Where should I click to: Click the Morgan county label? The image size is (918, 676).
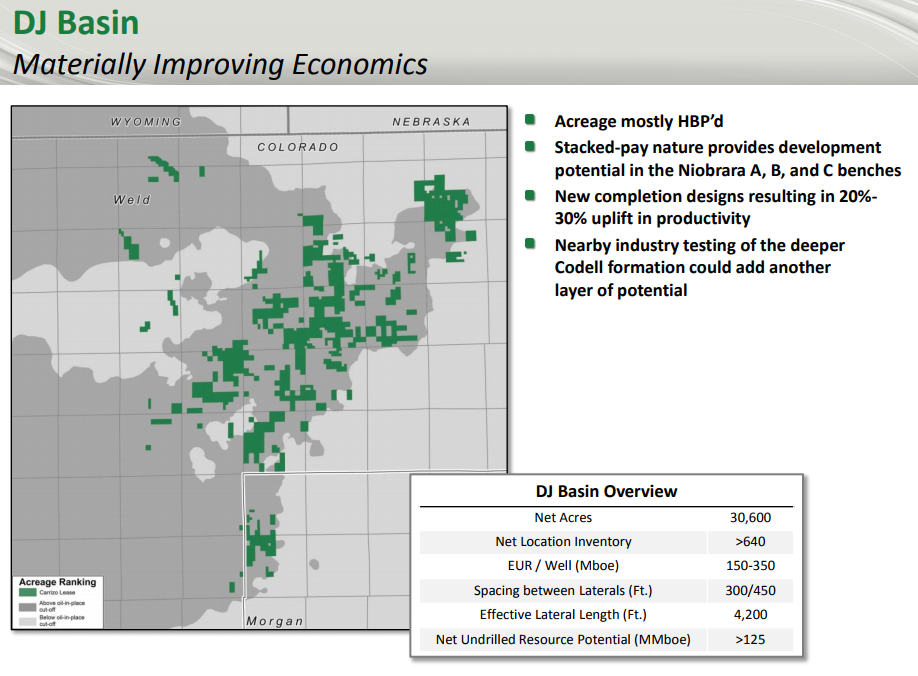(275, 621)
